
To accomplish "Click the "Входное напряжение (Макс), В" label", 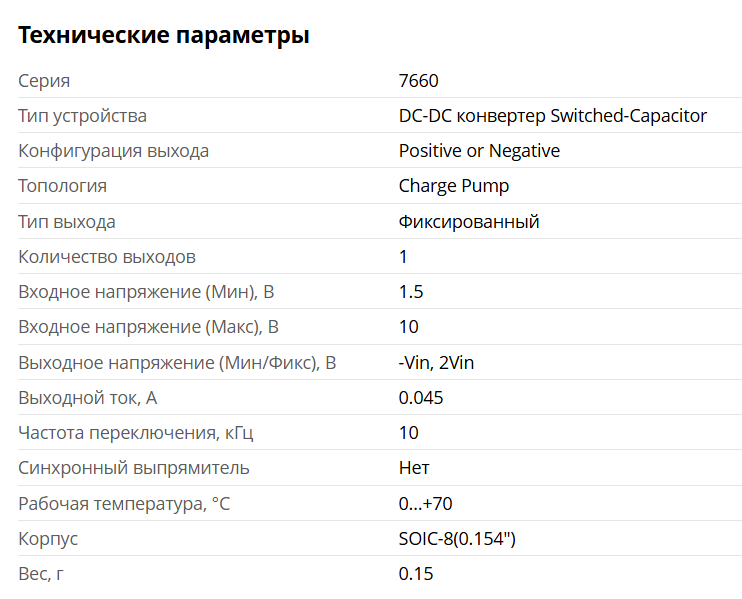I will tap(148, 327).
